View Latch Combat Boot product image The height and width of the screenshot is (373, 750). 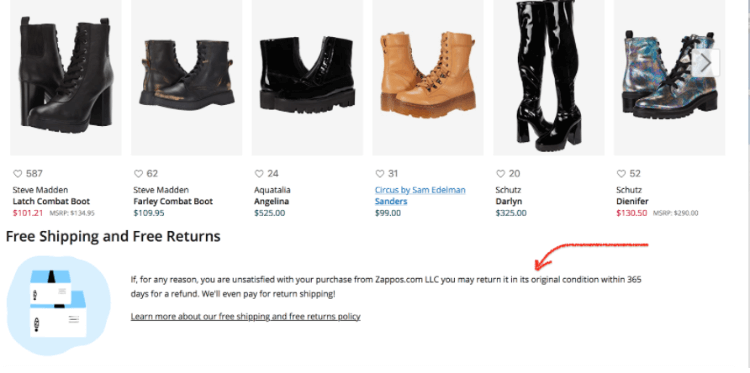click(x=66, y=77)
